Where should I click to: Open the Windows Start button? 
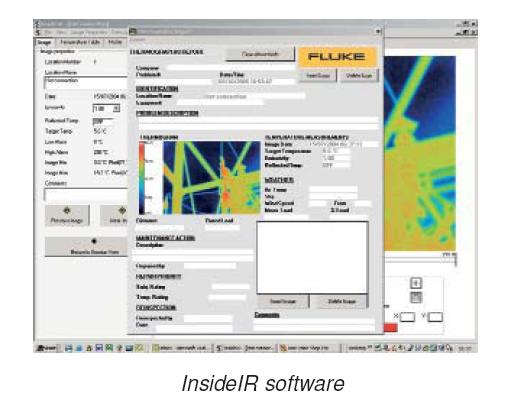[46, 348]
